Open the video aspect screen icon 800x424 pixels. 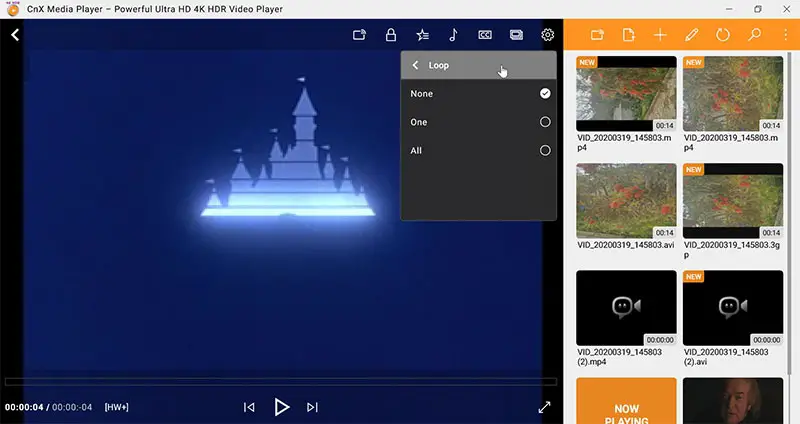tap(516, 35)
